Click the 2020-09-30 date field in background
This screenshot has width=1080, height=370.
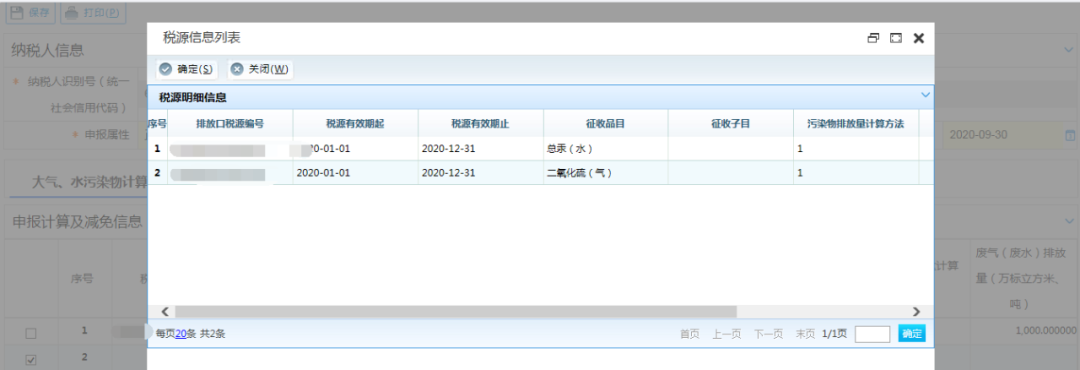pyautogui.click(x=1002, y=134)
